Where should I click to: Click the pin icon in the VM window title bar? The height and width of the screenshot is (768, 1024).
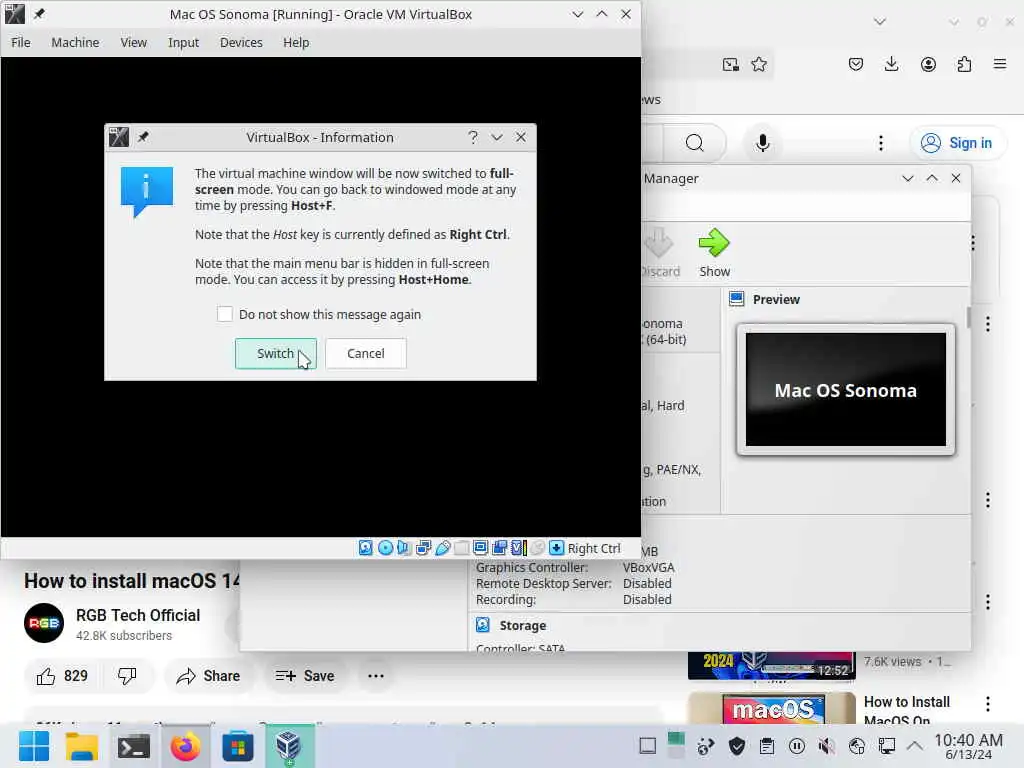click(x=39, y=14)
